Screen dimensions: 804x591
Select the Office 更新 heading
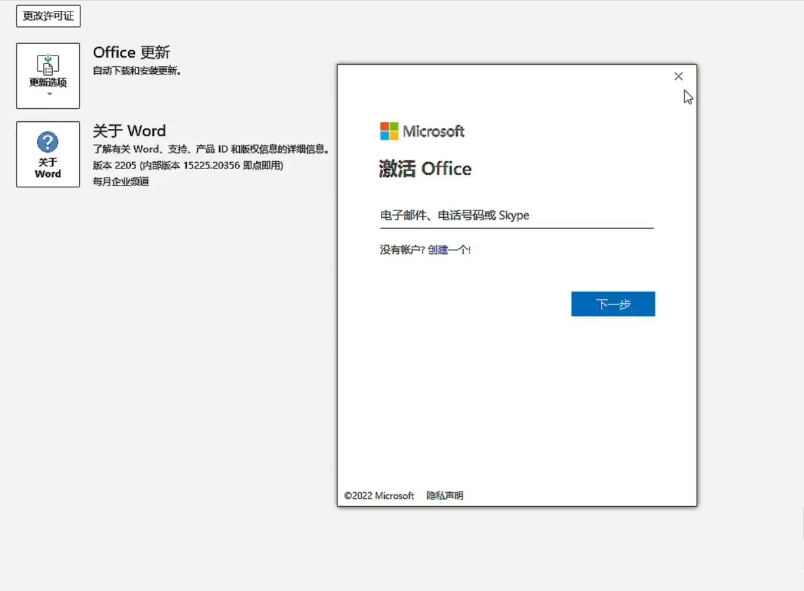(x=131, y=52)
